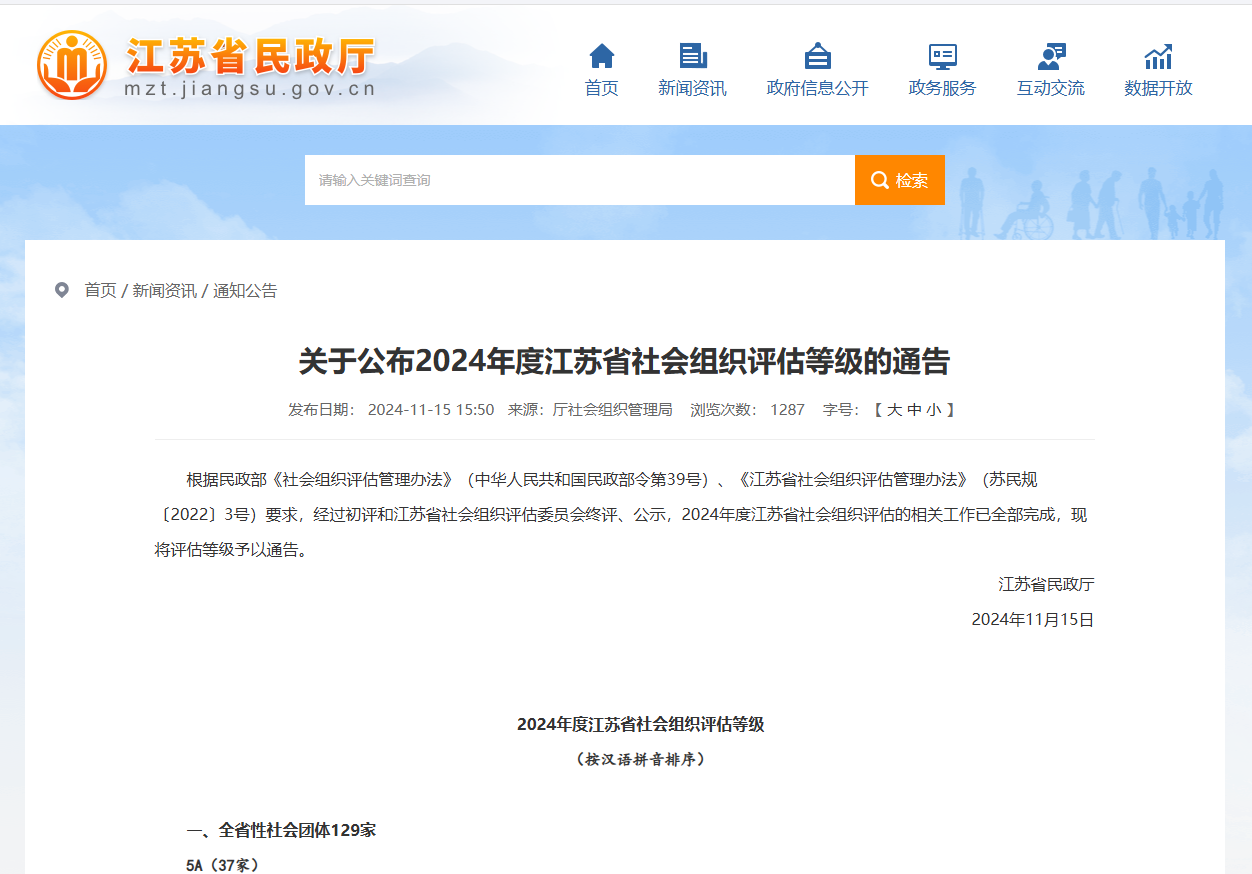Viewport: 1252px width, 874px height.
Task: Go to 通知公告 in the breadcrumb
Action: [245, 290]
